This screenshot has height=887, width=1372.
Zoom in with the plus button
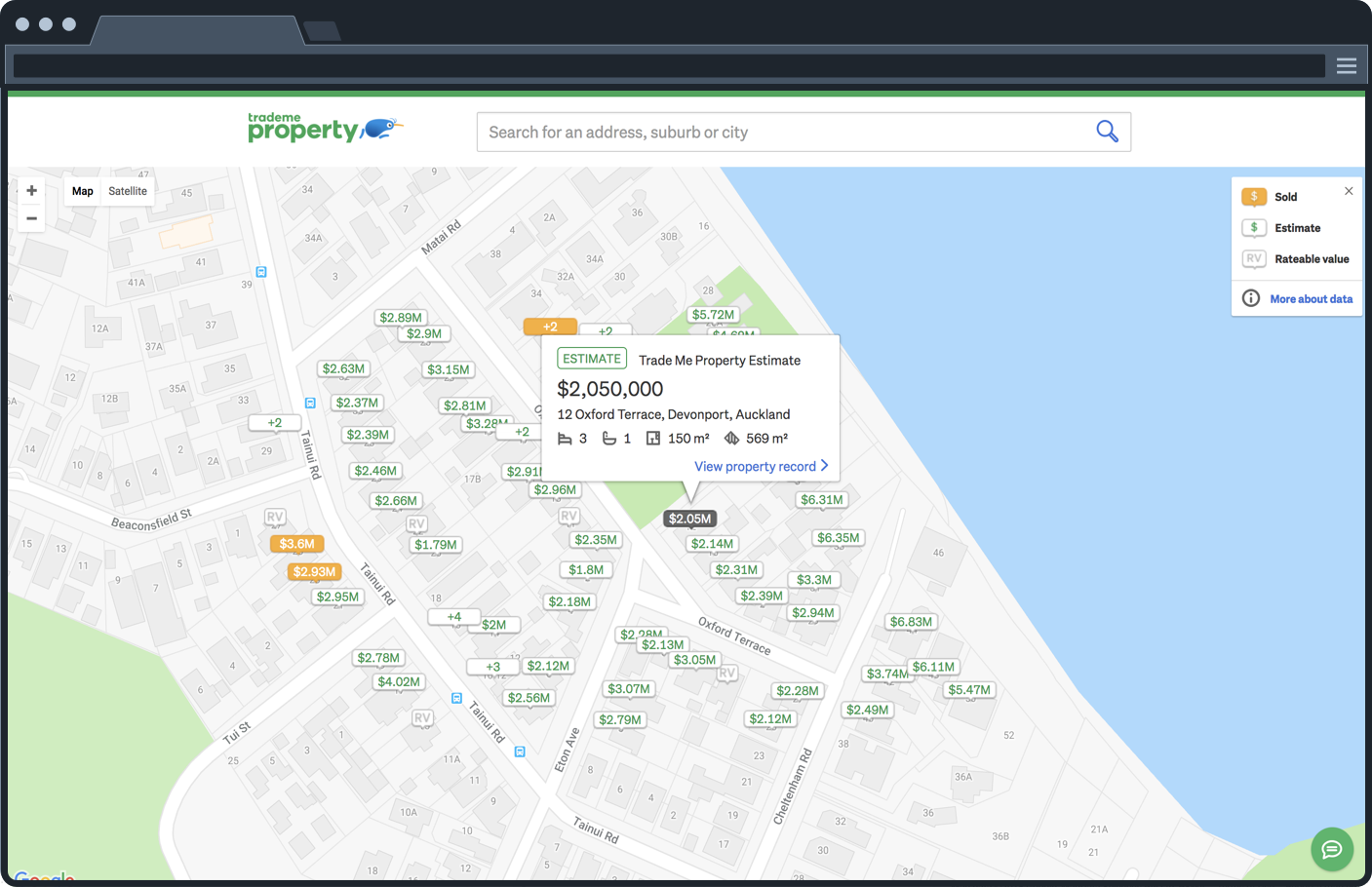click(32, 191)
